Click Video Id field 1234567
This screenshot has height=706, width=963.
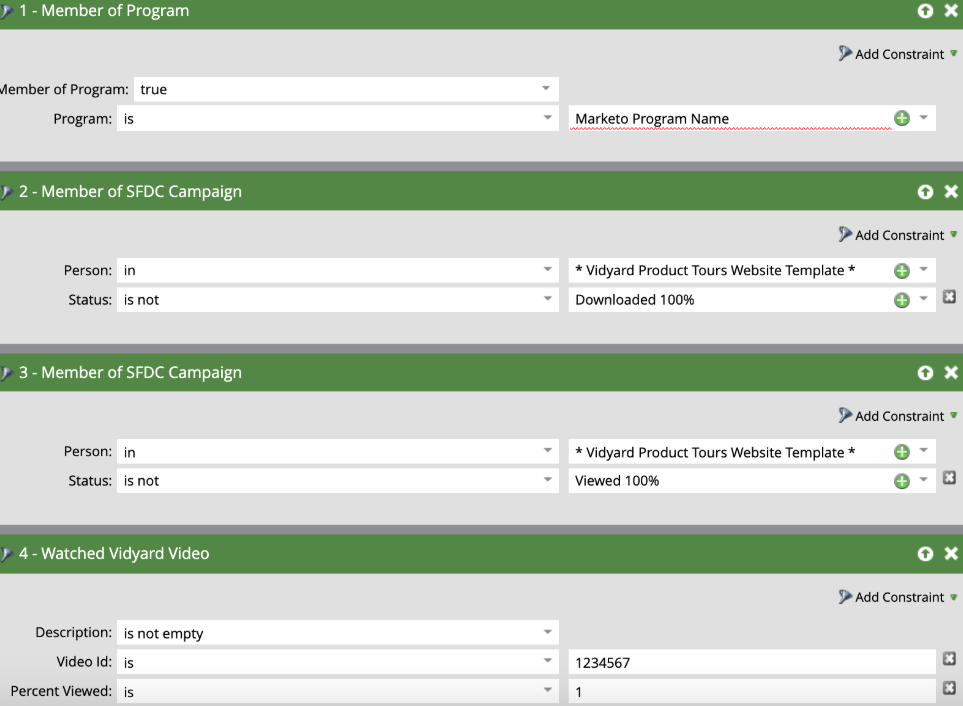[x=752, y=662]
